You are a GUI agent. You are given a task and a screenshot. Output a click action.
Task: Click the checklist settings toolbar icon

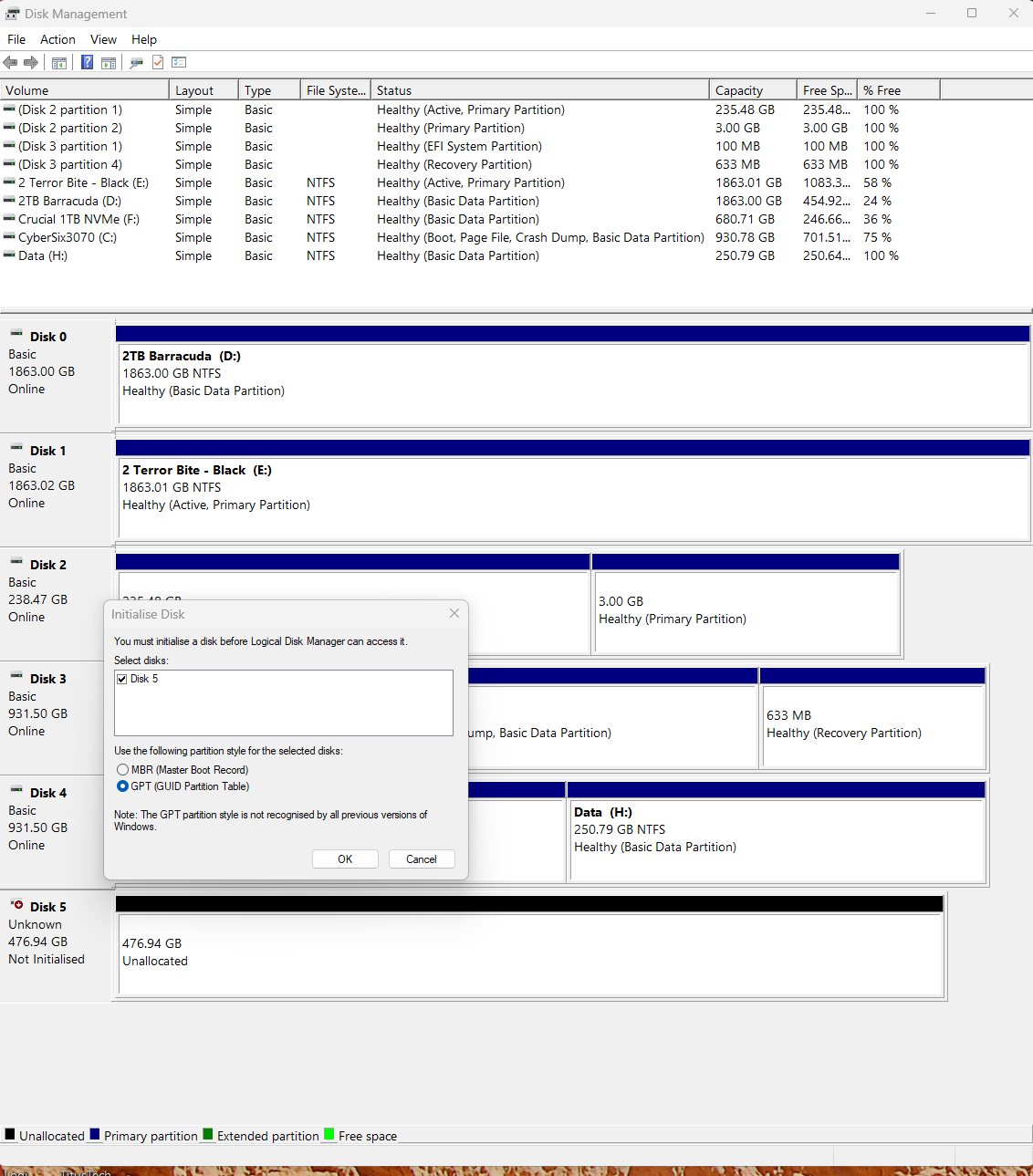coord(179,62)
